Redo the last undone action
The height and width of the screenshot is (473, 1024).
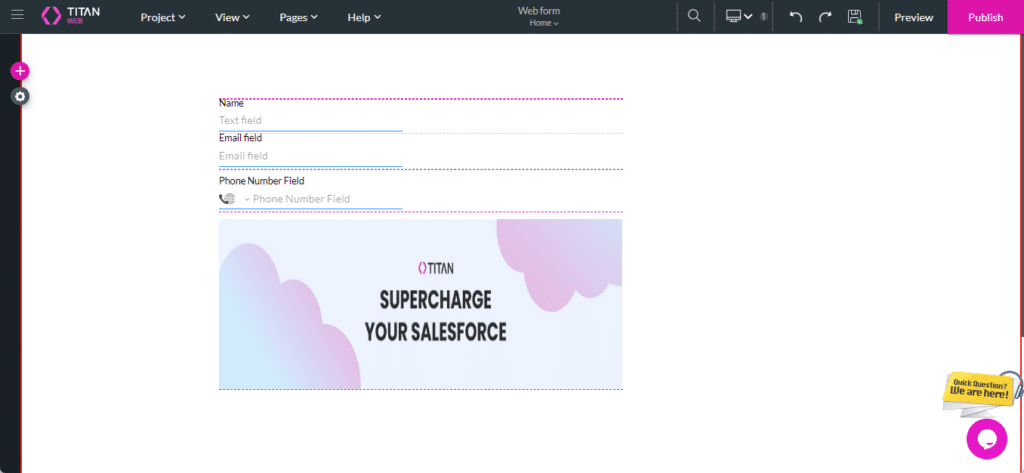pyautogui.click(x=825, y=17)
